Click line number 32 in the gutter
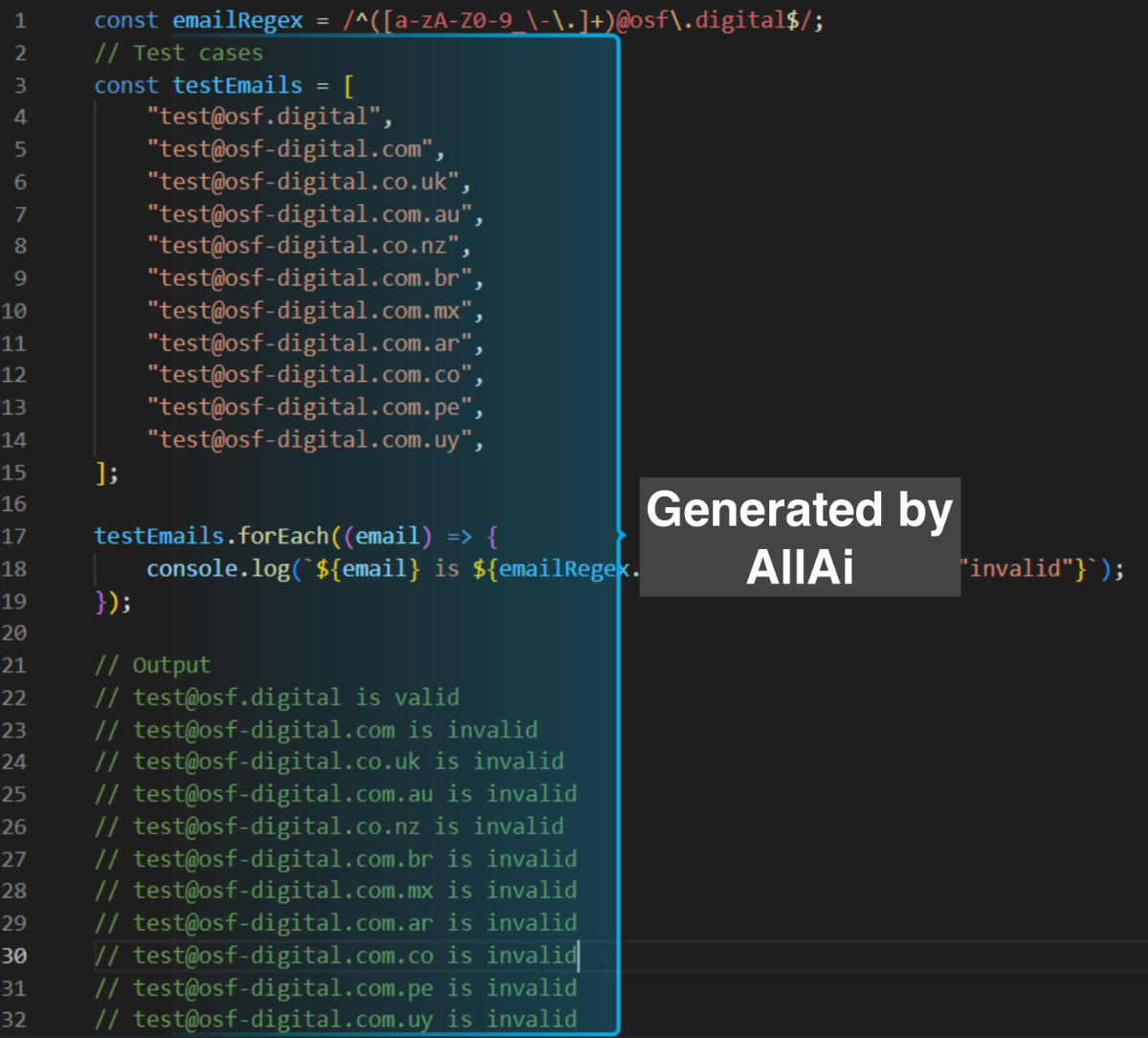Screen dimensions: 1148x1038 coord(14,1020)
